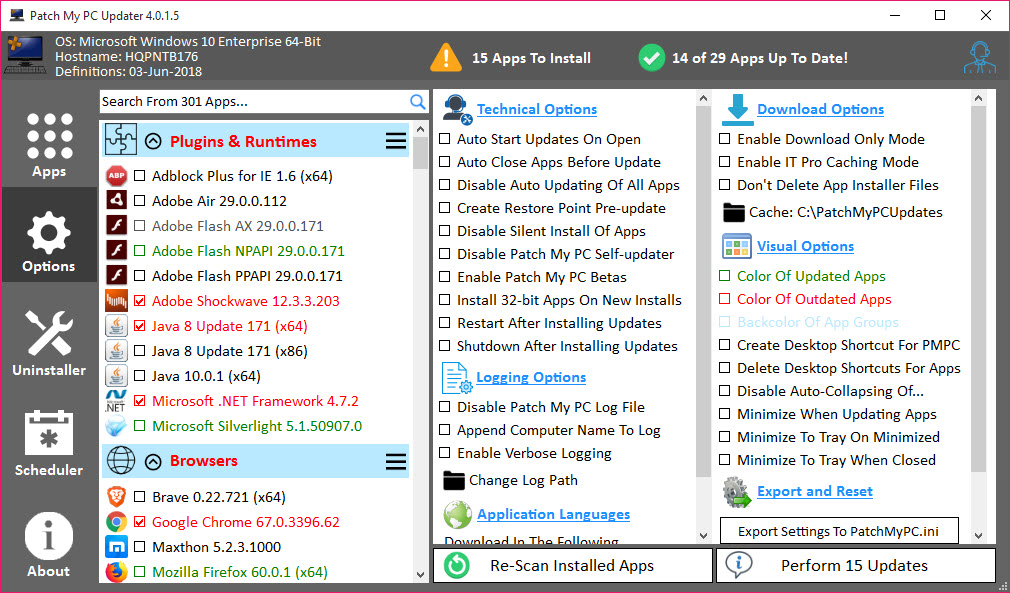Click the globe Browsers group icon
The height and width of the screenshot is (593, 1010).
point(121,460)
